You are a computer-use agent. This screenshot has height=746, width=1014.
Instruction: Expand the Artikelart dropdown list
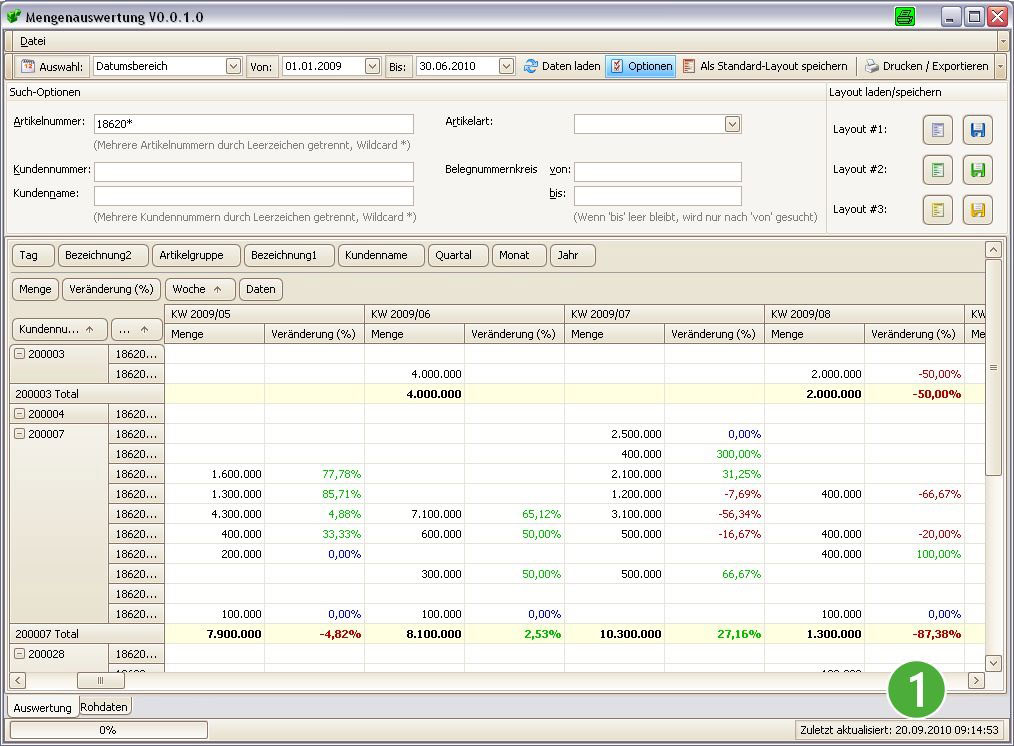[x=732, y=124]
